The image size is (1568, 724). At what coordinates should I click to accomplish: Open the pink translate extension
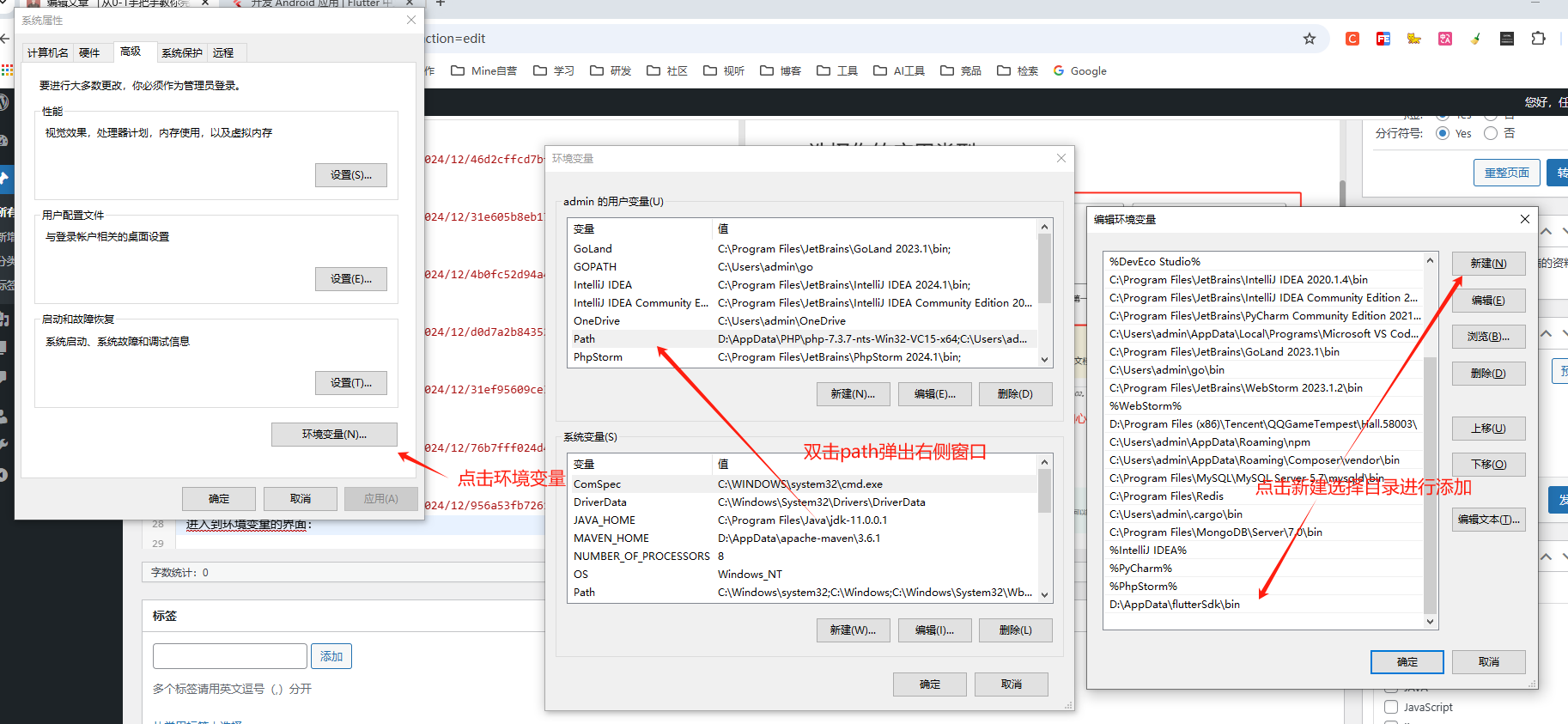1445,39
